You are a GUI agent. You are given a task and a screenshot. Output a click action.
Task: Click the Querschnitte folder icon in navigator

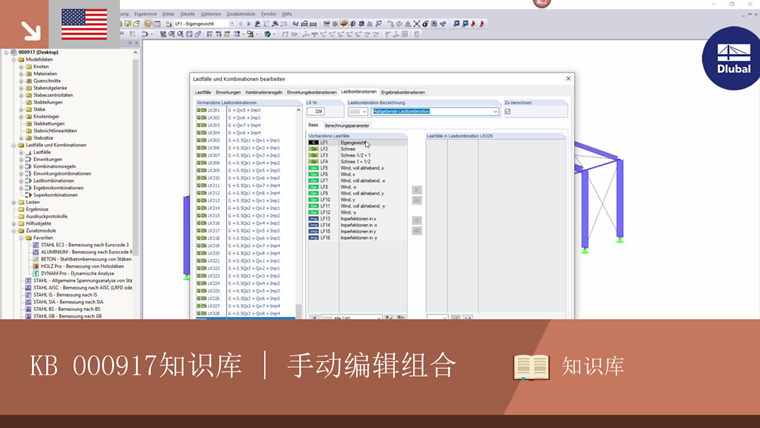click(x=29, y=81)
